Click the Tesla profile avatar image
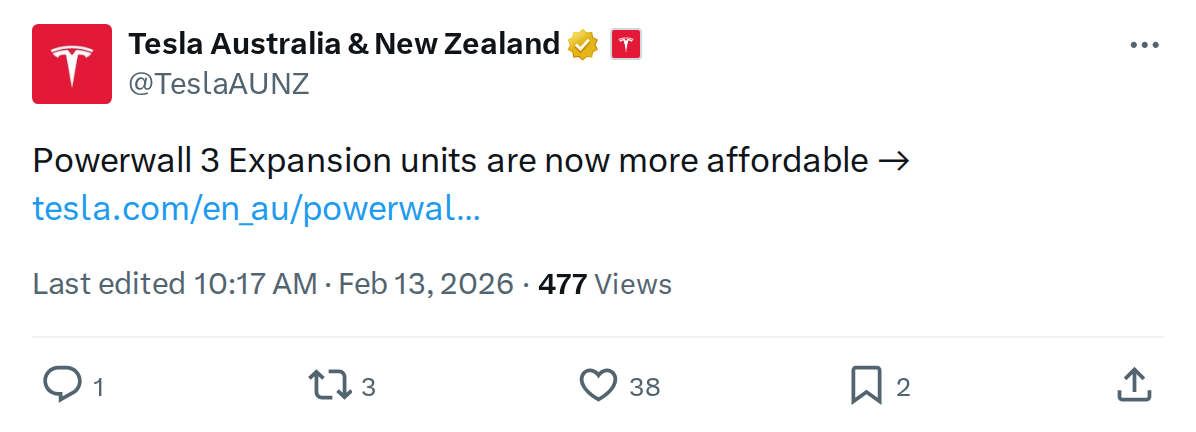 (72, 64)
